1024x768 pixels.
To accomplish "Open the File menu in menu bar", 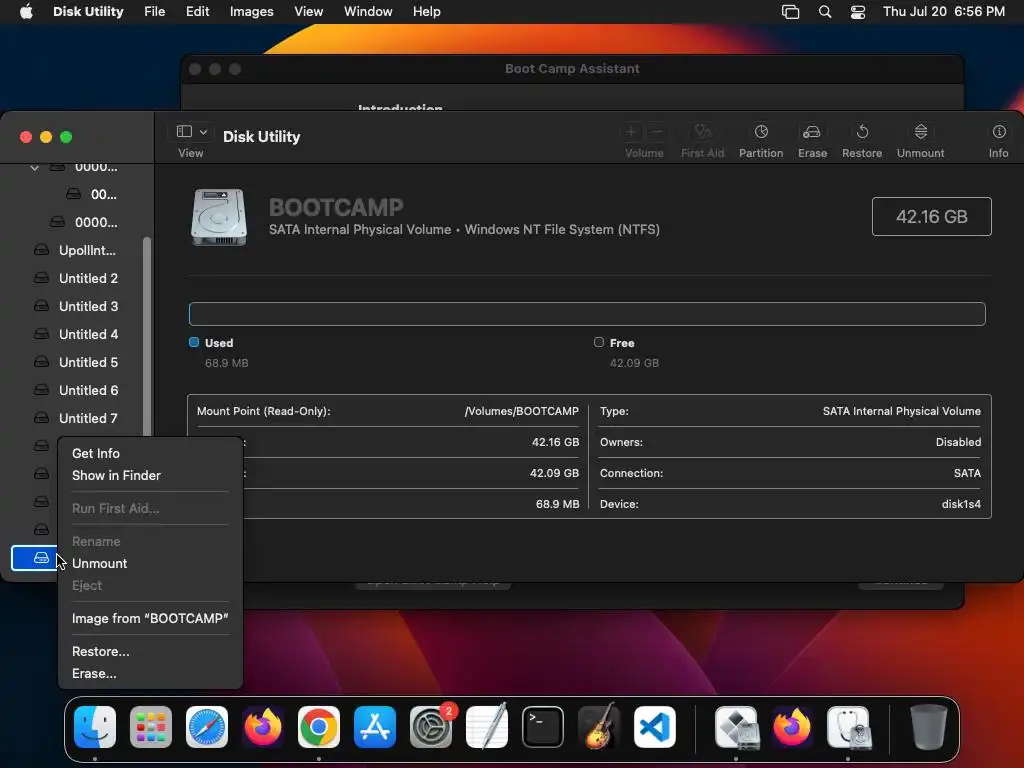I will pyautogui.click(x=155, y=12).
